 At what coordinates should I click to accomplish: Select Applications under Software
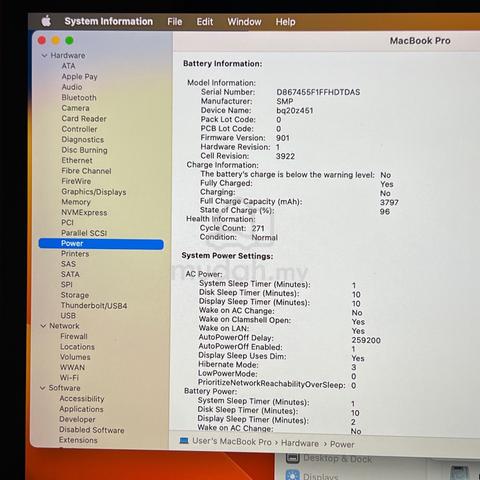[81, 409]
